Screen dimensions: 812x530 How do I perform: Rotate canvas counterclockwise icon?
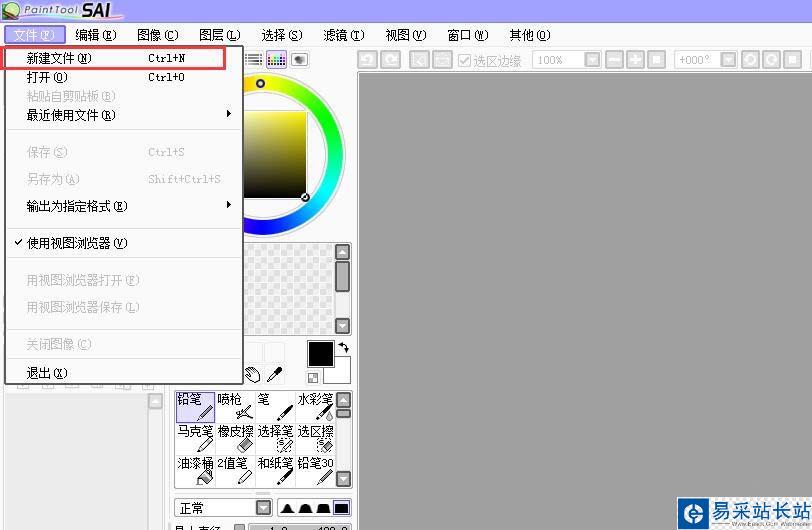pyautogui.click(x=750, y=60)
